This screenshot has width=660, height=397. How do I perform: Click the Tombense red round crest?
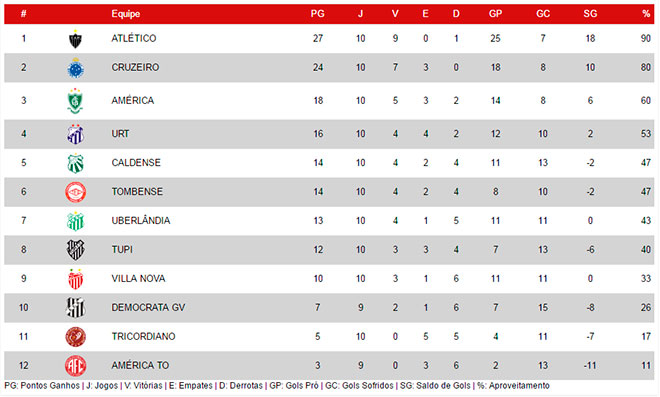pyautogui.click(x=76, y=192)
